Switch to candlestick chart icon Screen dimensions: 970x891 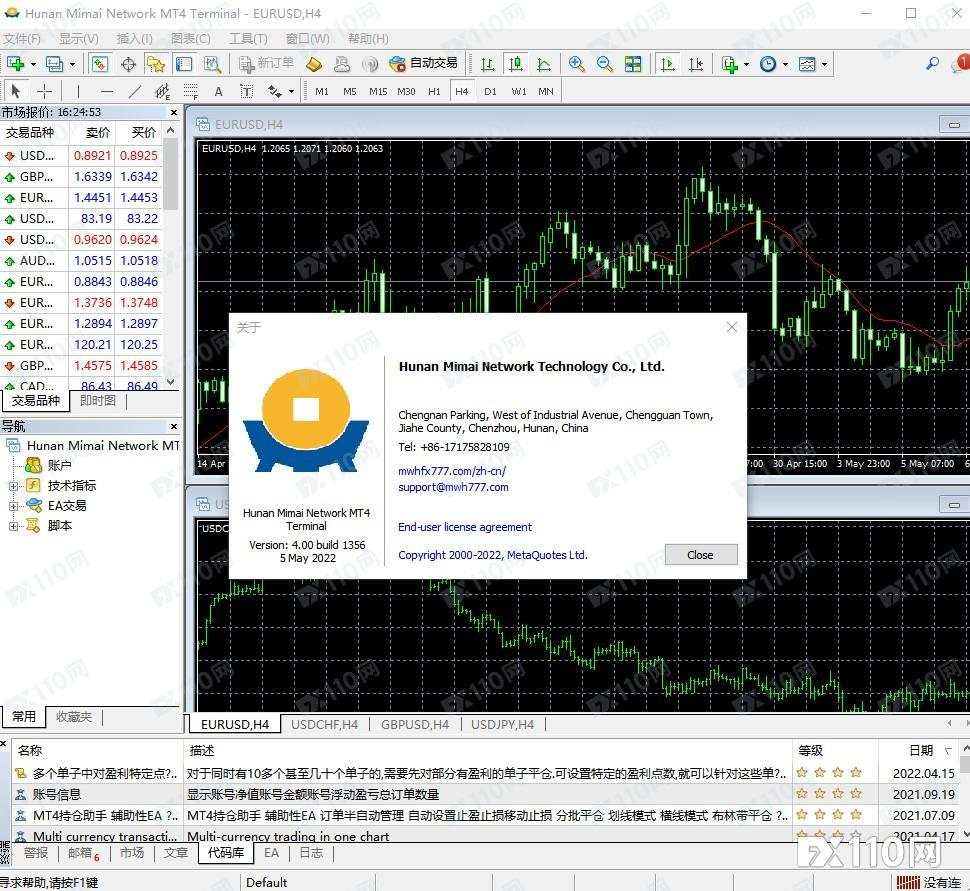coord(515,64)
